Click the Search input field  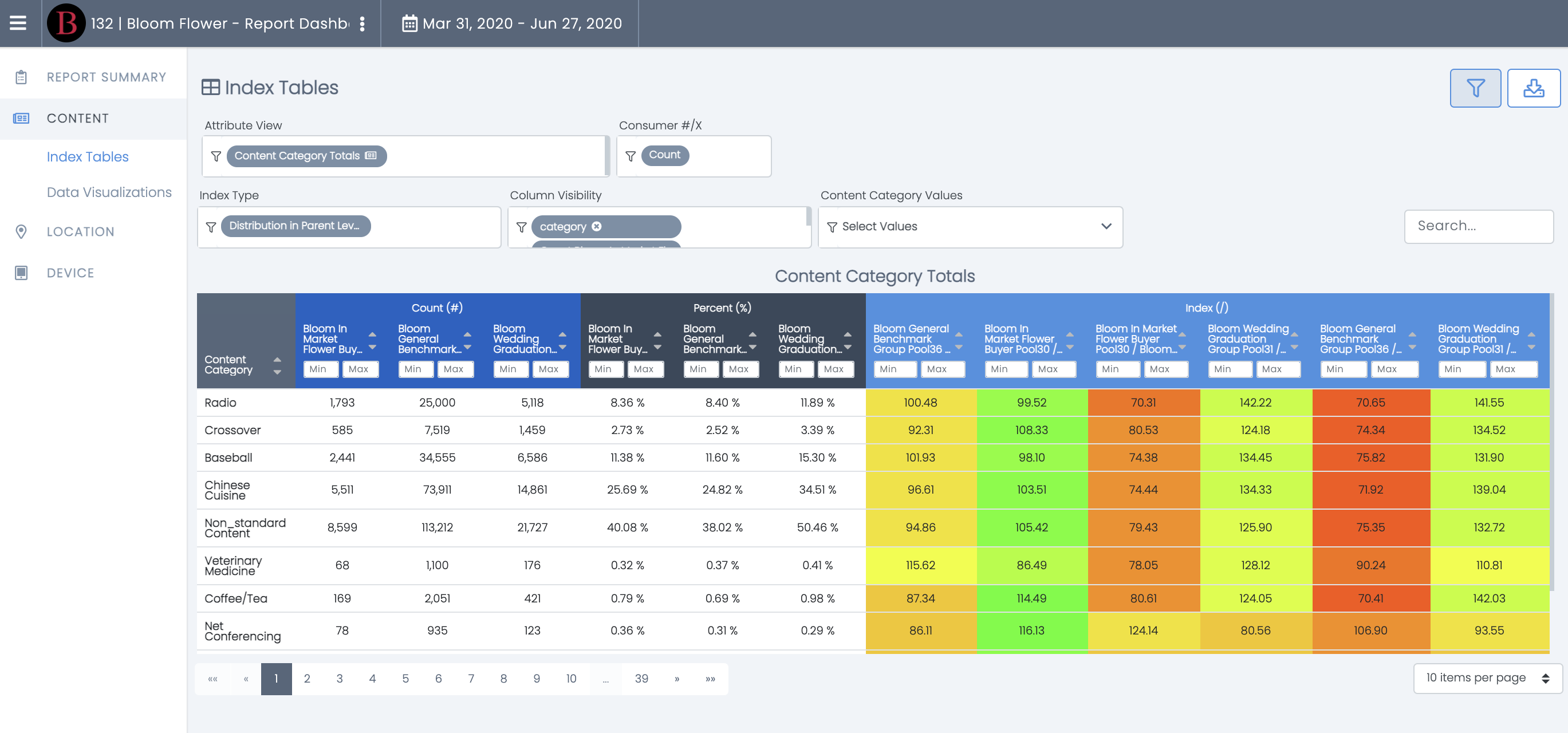click(1478, 226)
